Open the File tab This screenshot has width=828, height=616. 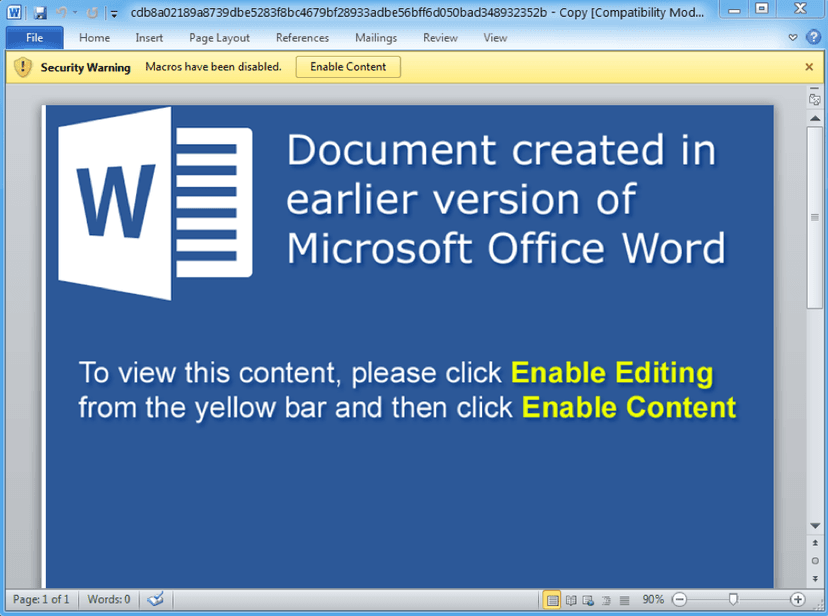pyautogui.click(x=34, y=37)
